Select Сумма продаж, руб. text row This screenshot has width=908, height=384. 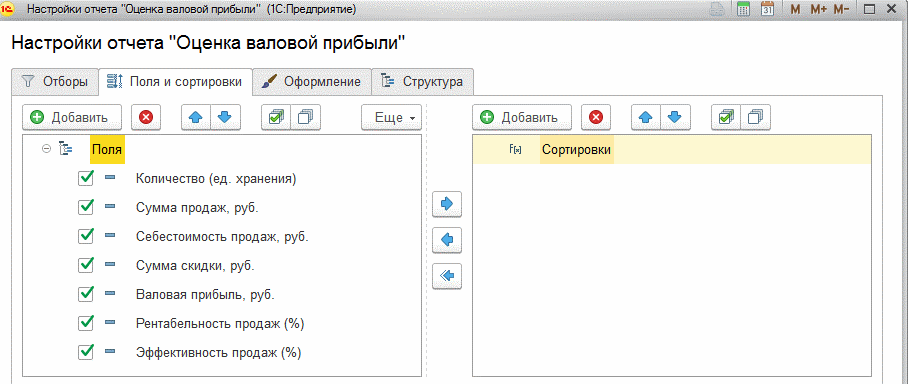[x=197, y=207]
